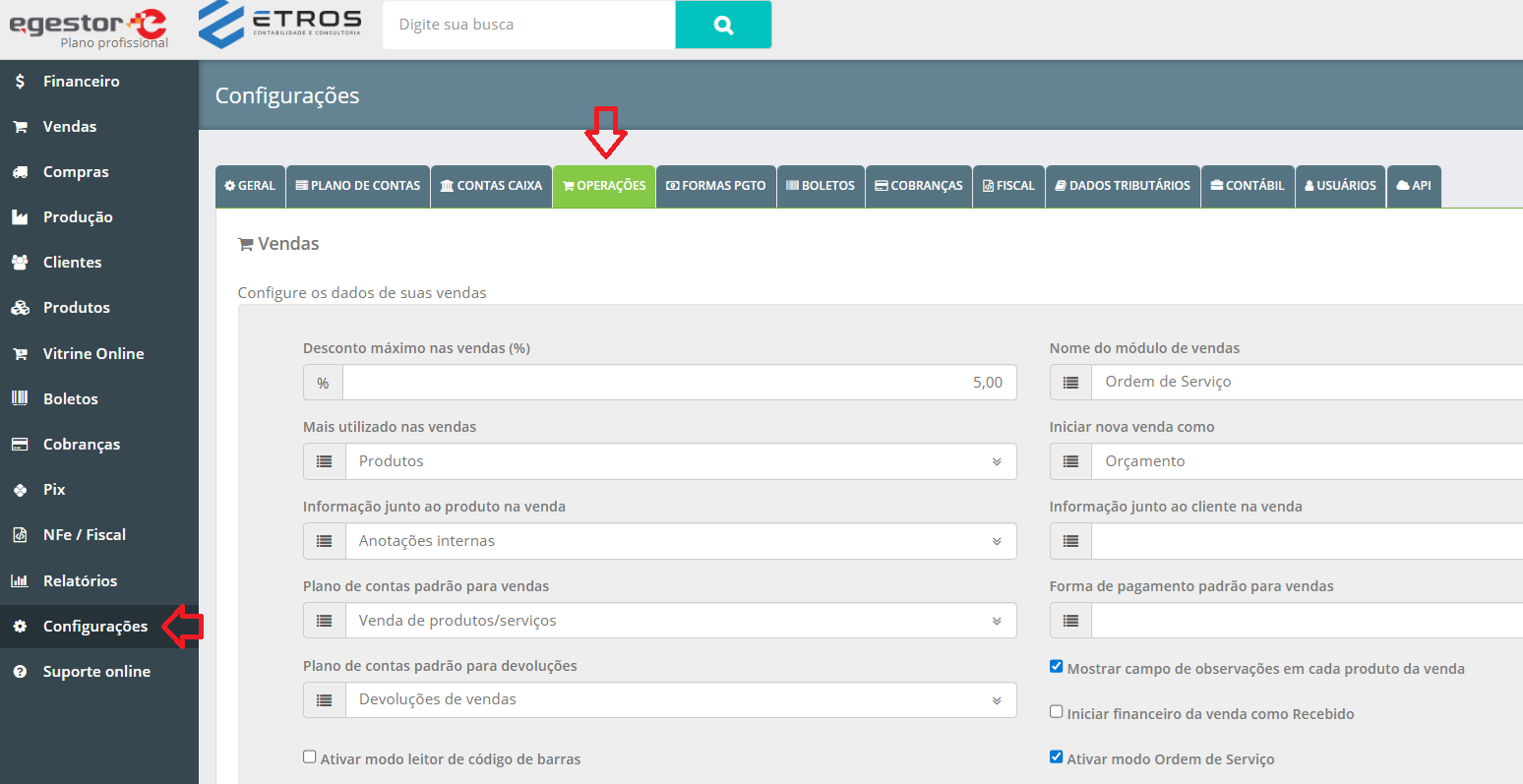Uncheck 'Mostrar campo de observações' checkbox
This screenshot has height=784, width=1523.
1057,667
